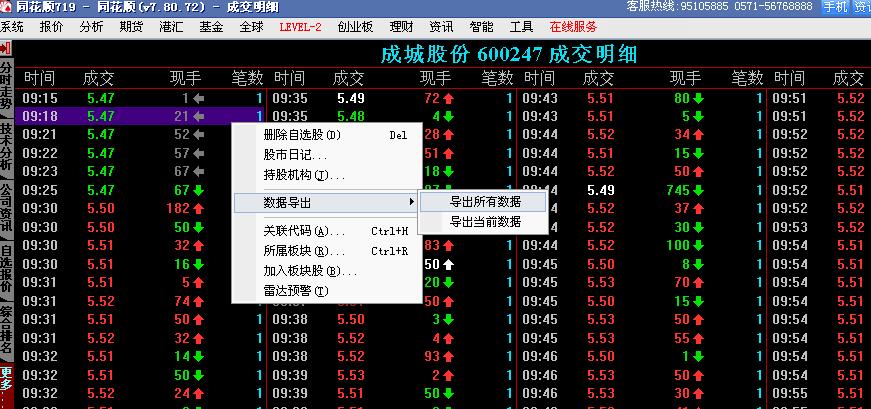Click the white up arrow beside 50
871x409 pixels.
pyautogui.click(x=448, y=265)
